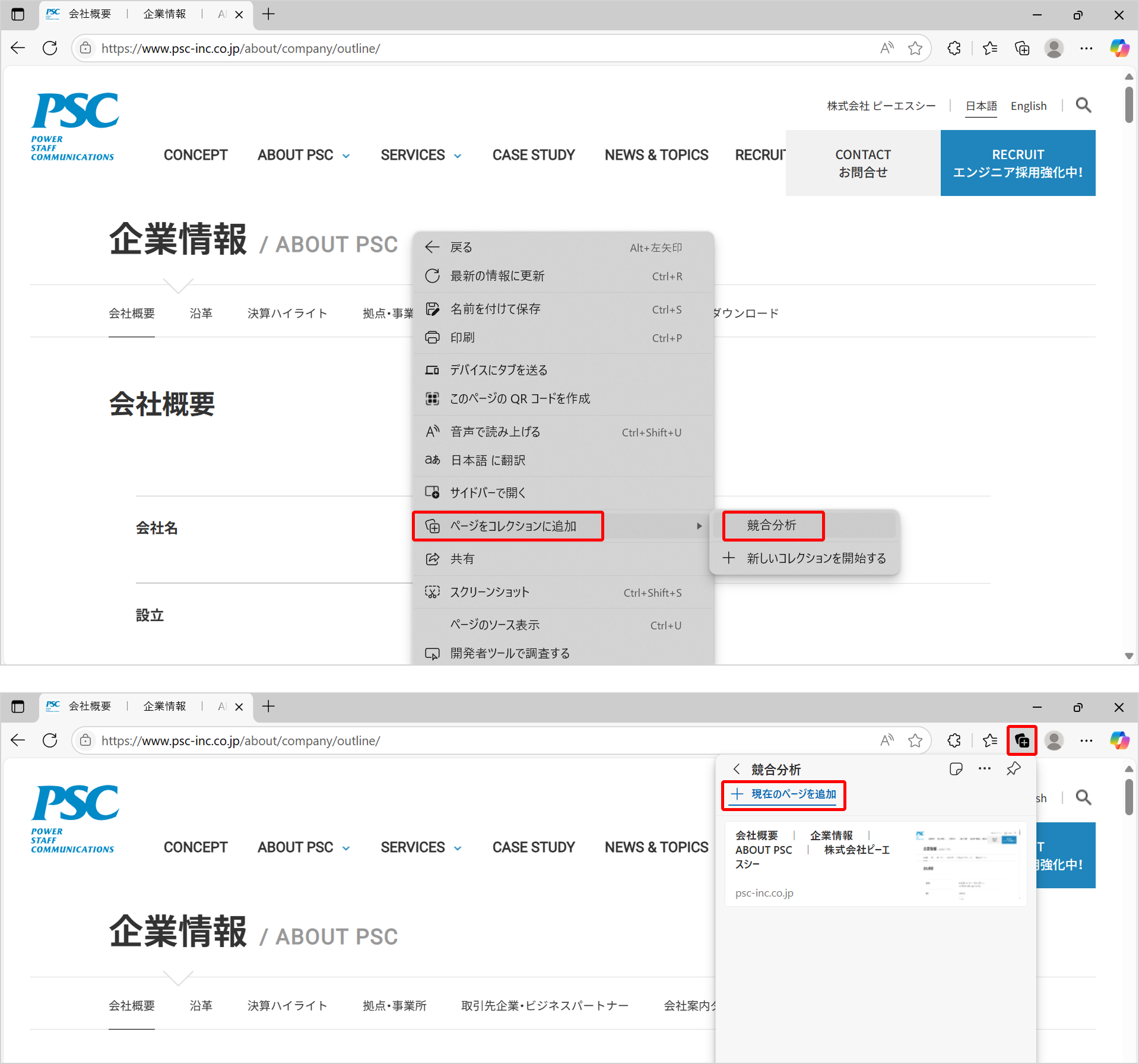The width and height of the screenshot is (1139, 1064).
Task: Click 印刷 print icon in context menu
Action: tap(433, 338)
